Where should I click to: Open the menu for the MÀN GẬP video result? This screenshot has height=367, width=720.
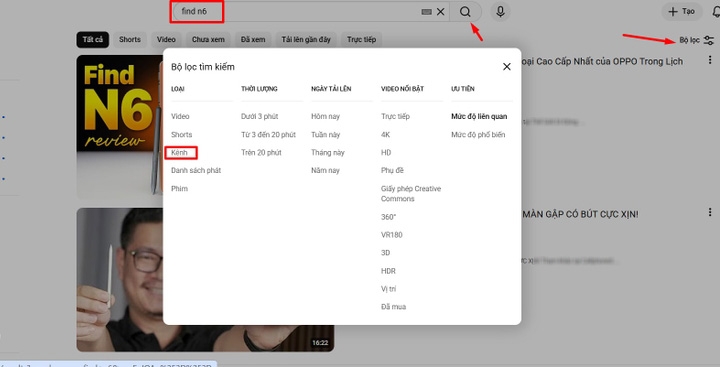(710, 212)
